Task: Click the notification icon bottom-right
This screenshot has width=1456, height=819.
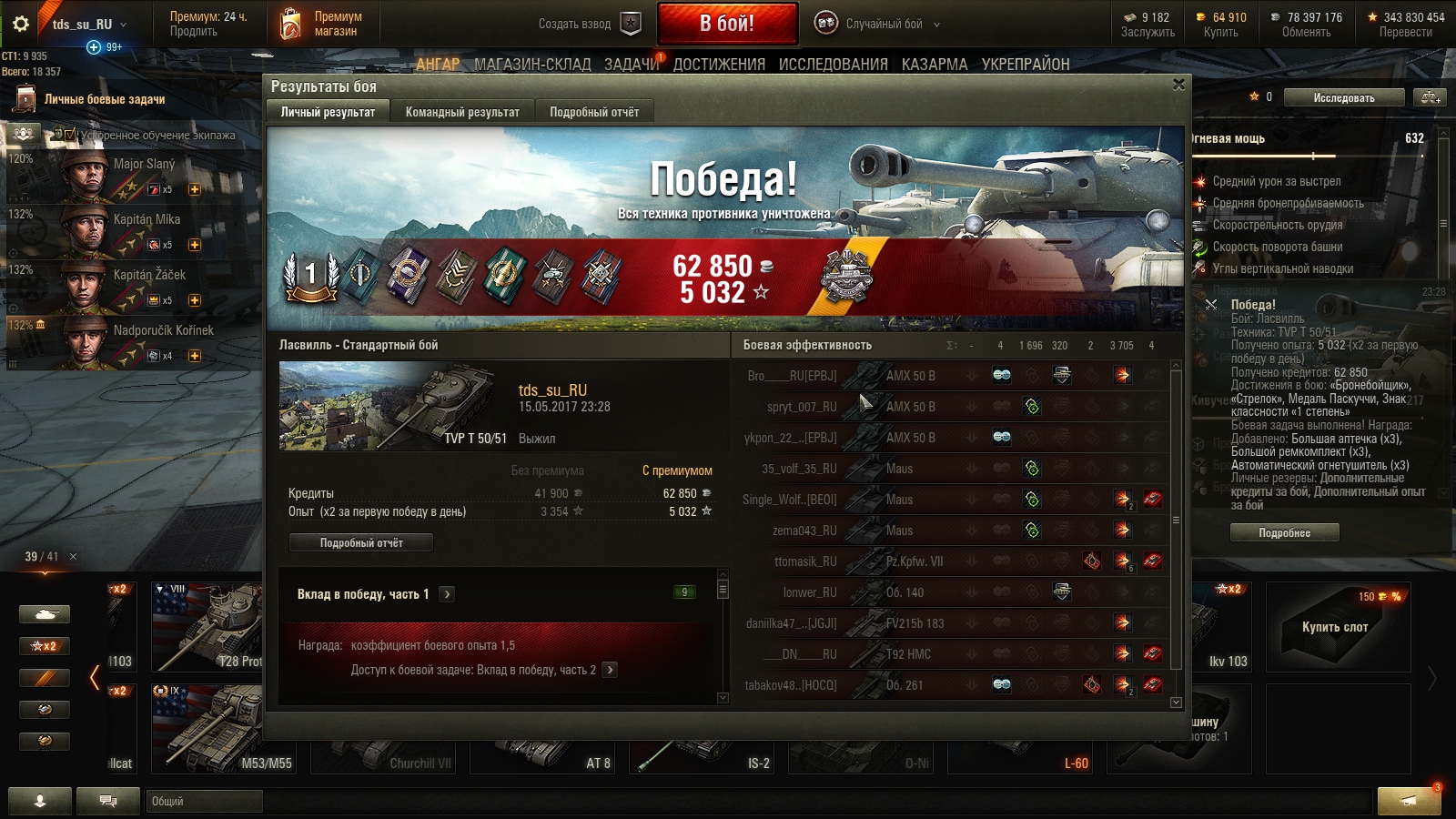Action: 1409,801
